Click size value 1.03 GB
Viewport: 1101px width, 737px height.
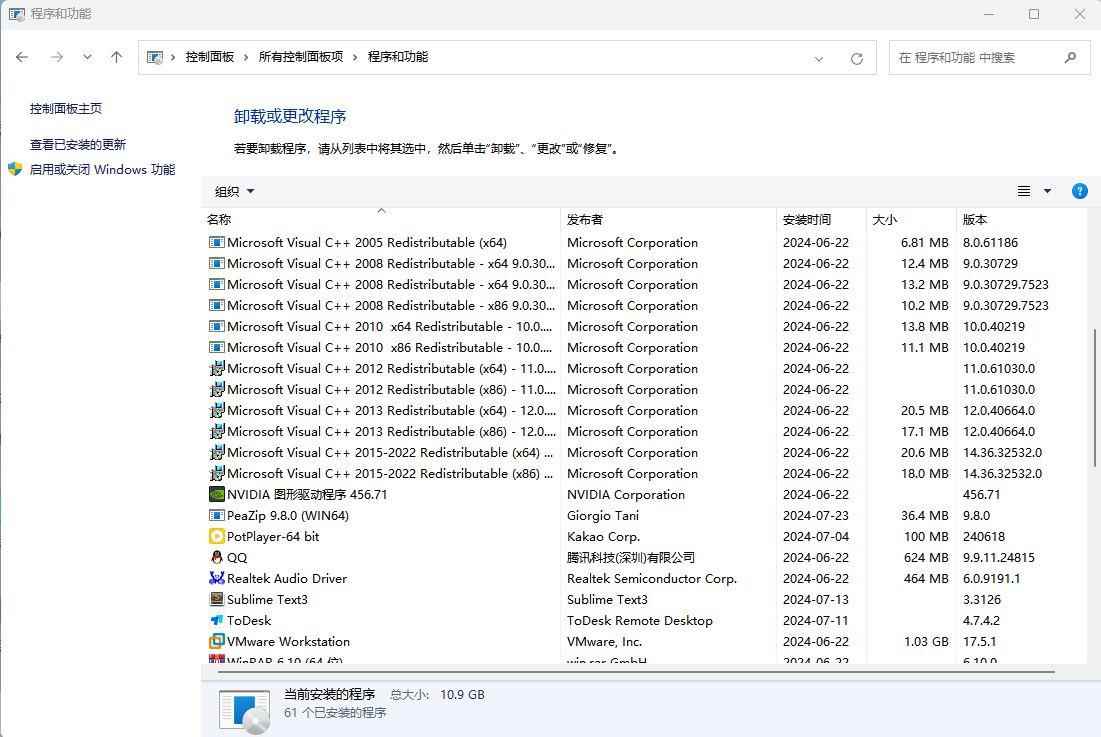(x=926, y=642)
